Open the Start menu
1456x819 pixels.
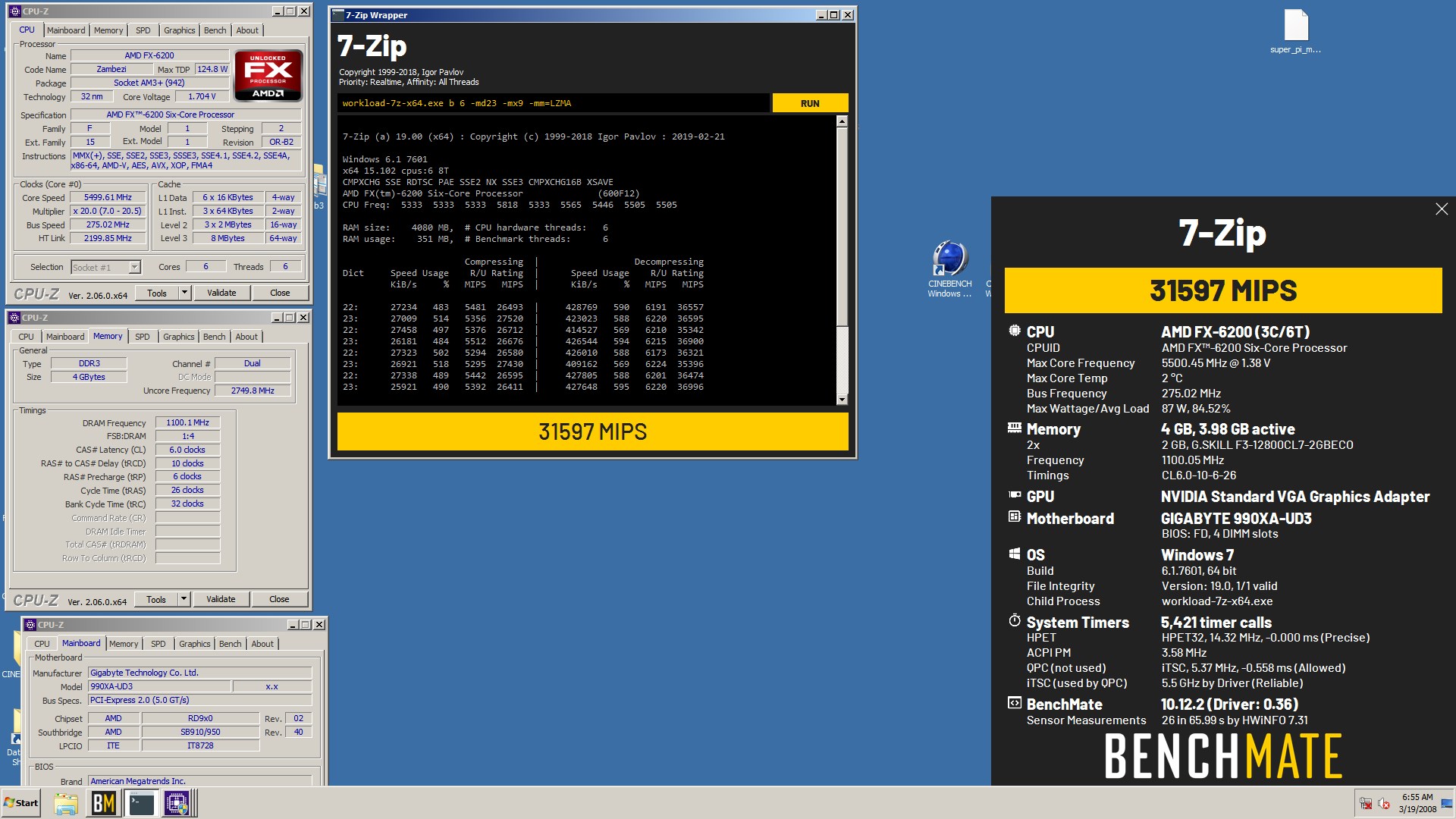coord(21,803)
